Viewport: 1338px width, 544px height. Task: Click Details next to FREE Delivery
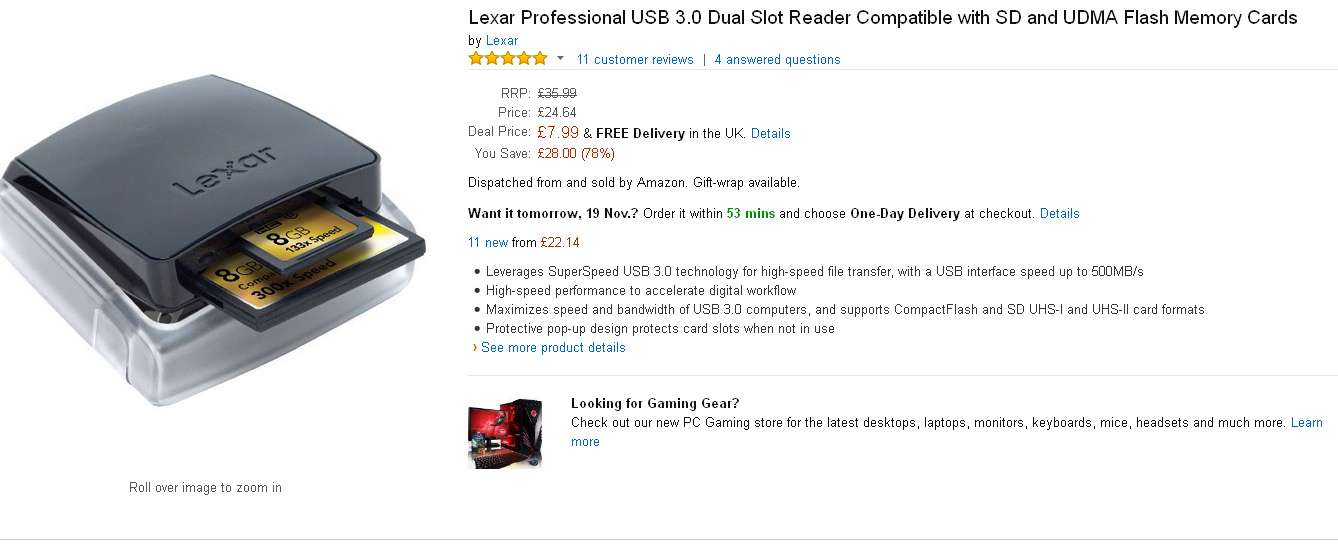pyautogui.click(x=770, y=134)
